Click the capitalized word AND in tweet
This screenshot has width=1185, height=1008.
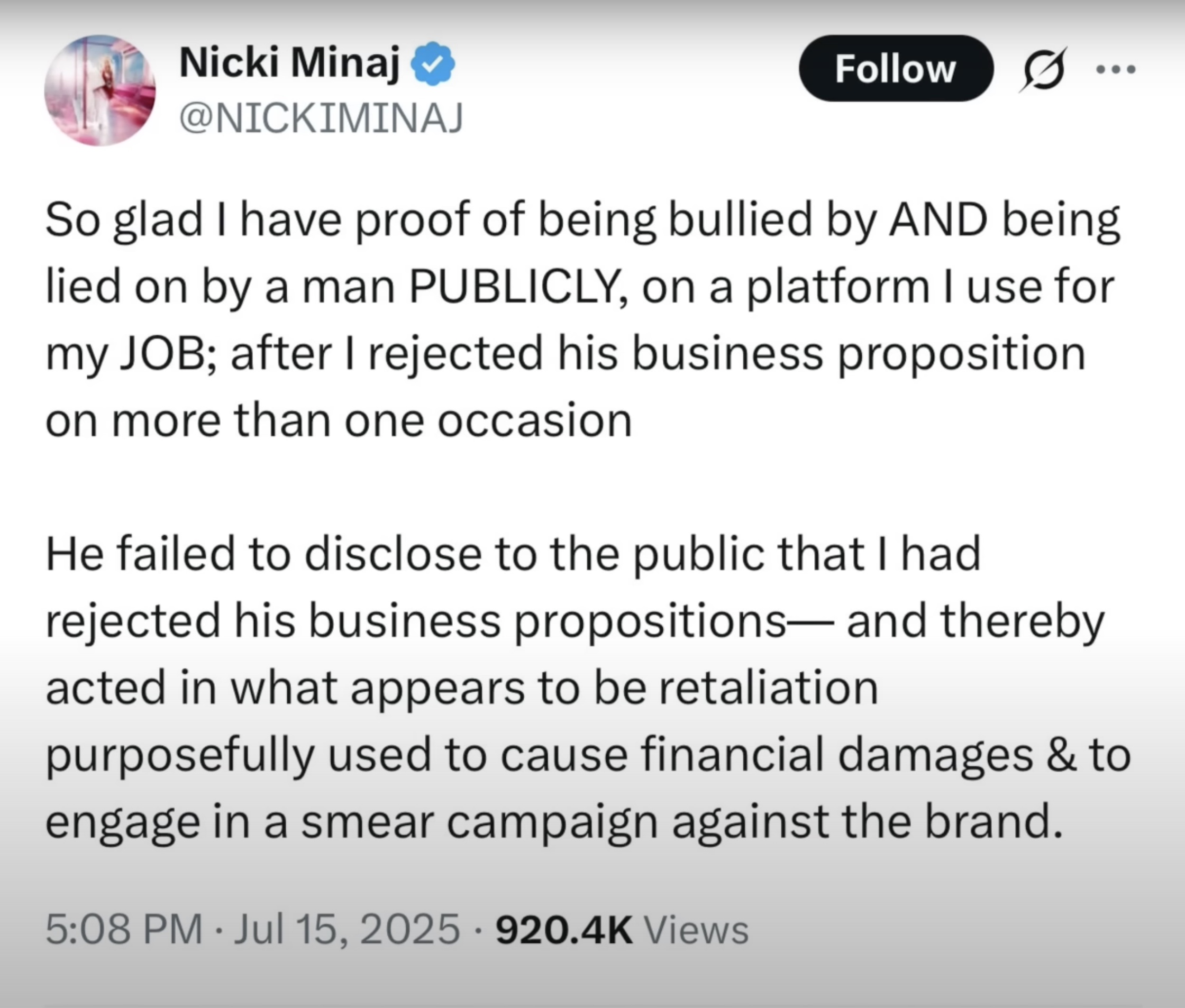click(x=937, y=220)
